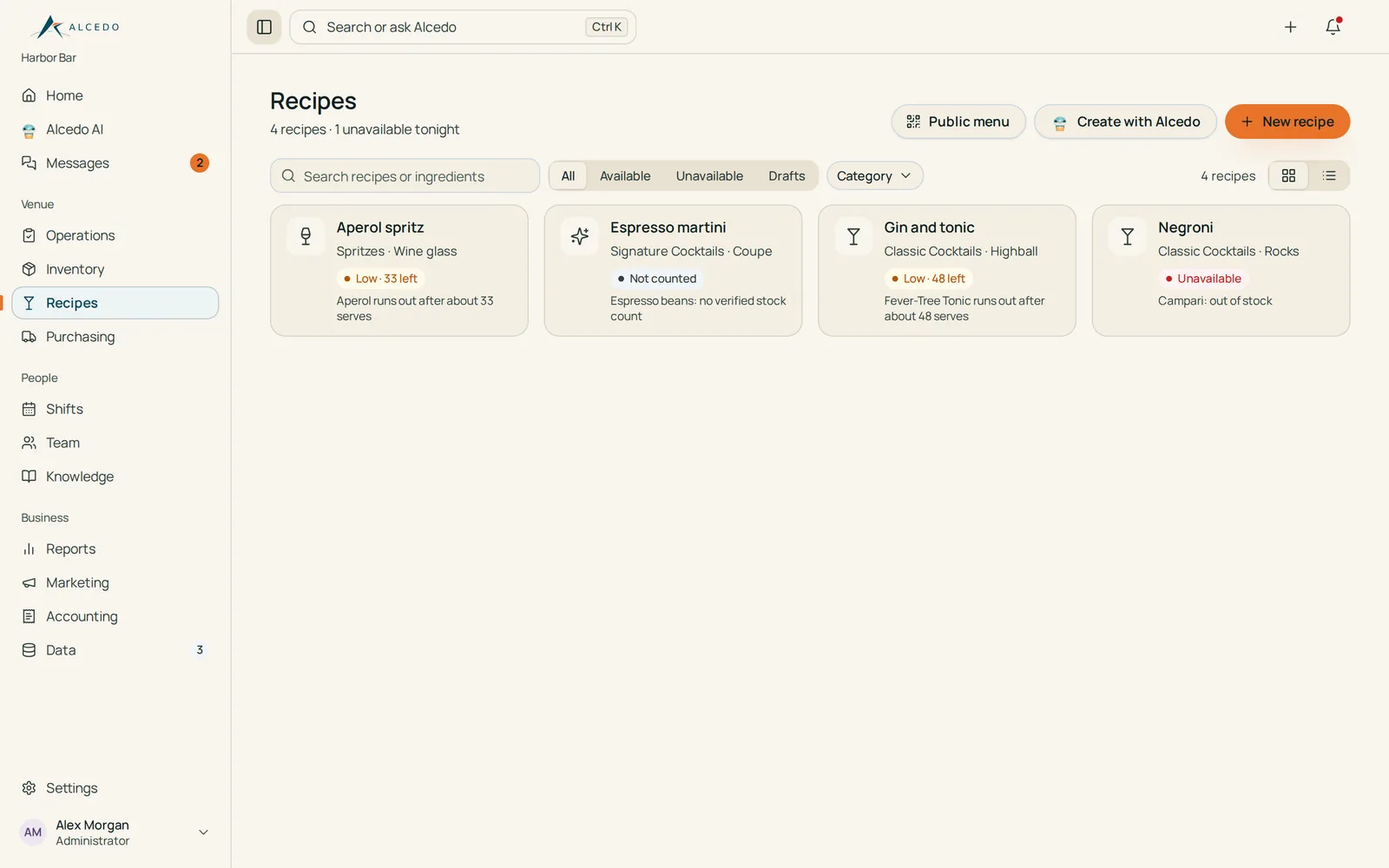The image size is (1389, 868).
Task: Open the Negroni recipe card
Action: pyautogui.click(x=1221, y=270)
